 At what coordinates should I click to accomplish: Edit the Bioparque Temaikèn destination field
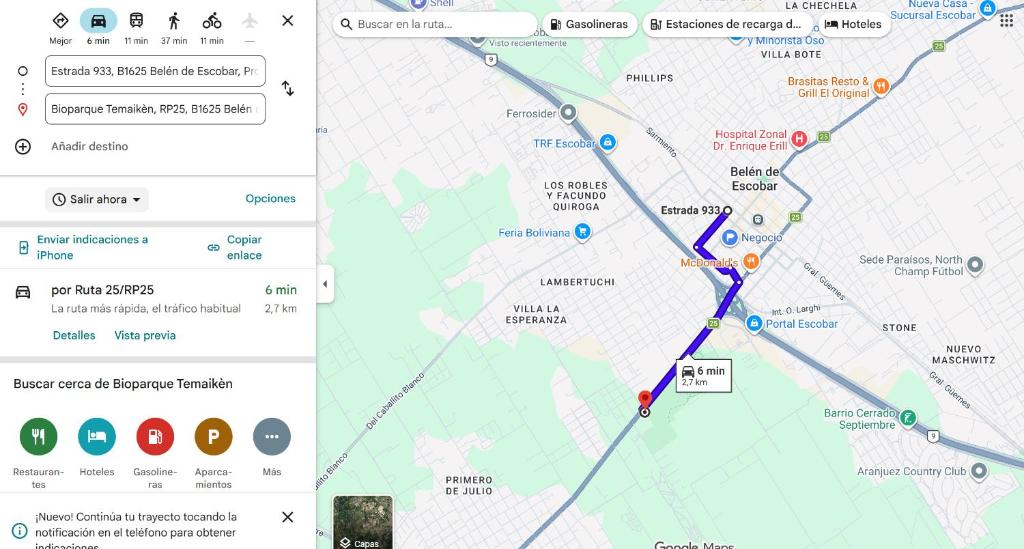click(x=155, y=109)
